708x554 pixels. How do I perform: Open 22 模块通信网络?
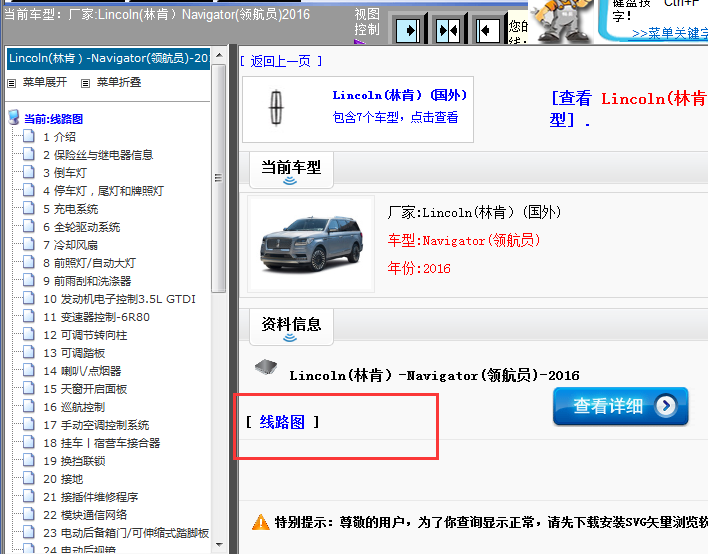click(x=85, y=515)
